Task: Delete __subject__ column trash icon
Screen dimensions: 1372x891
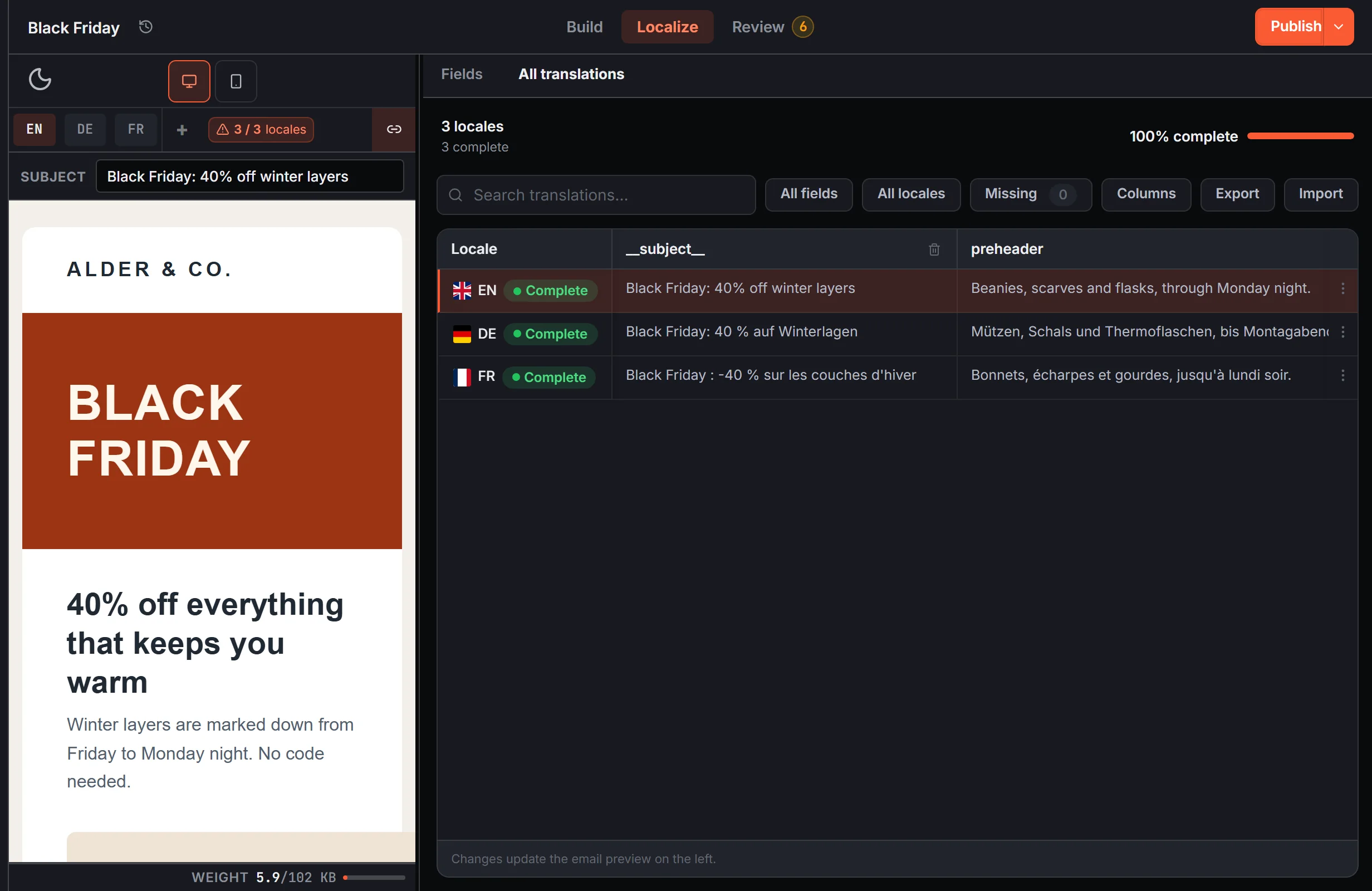Action: pyautogui.click(x=934, y=249)
